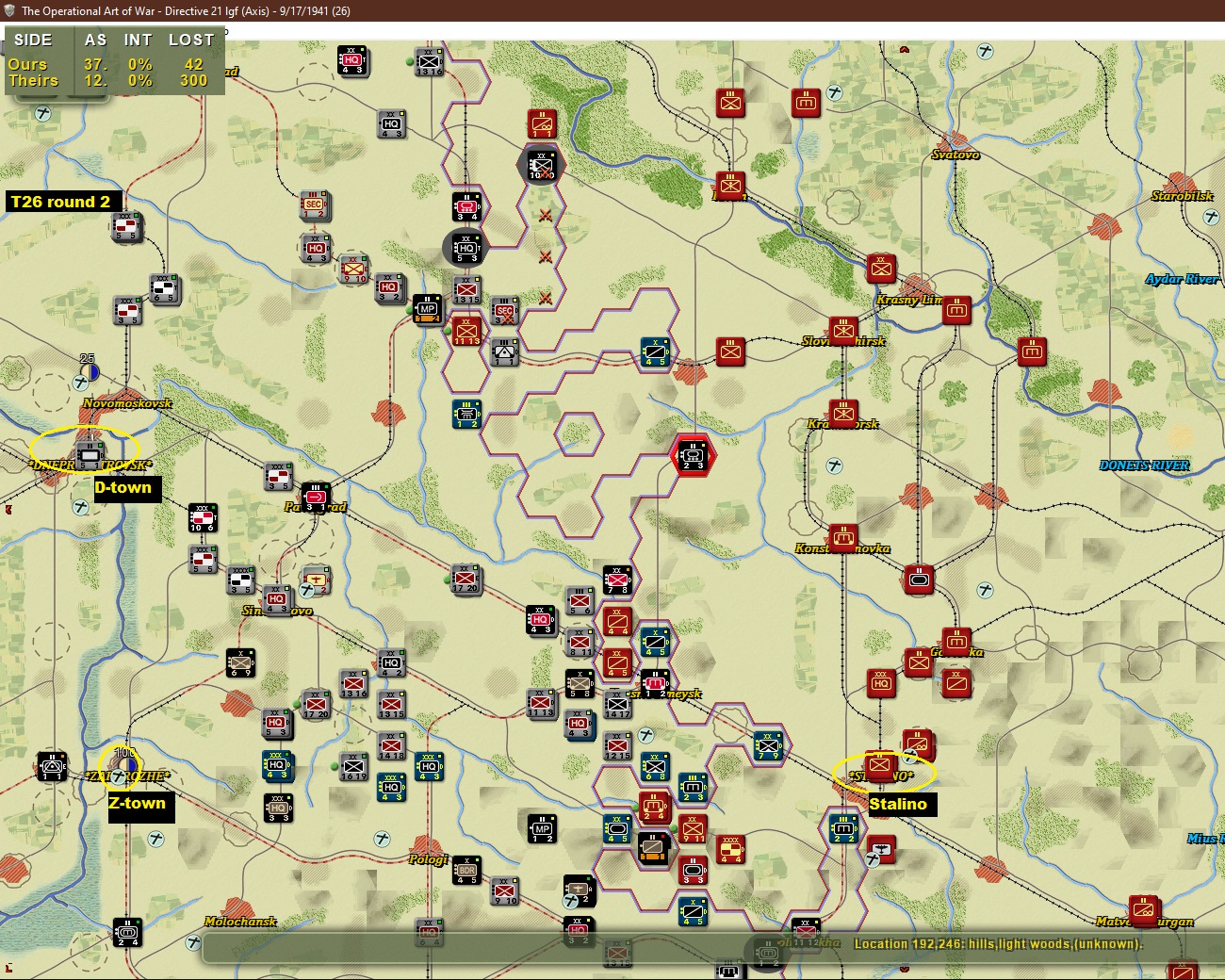
Task: Select the red 11-13 division counter
Action: pos(466,331)
